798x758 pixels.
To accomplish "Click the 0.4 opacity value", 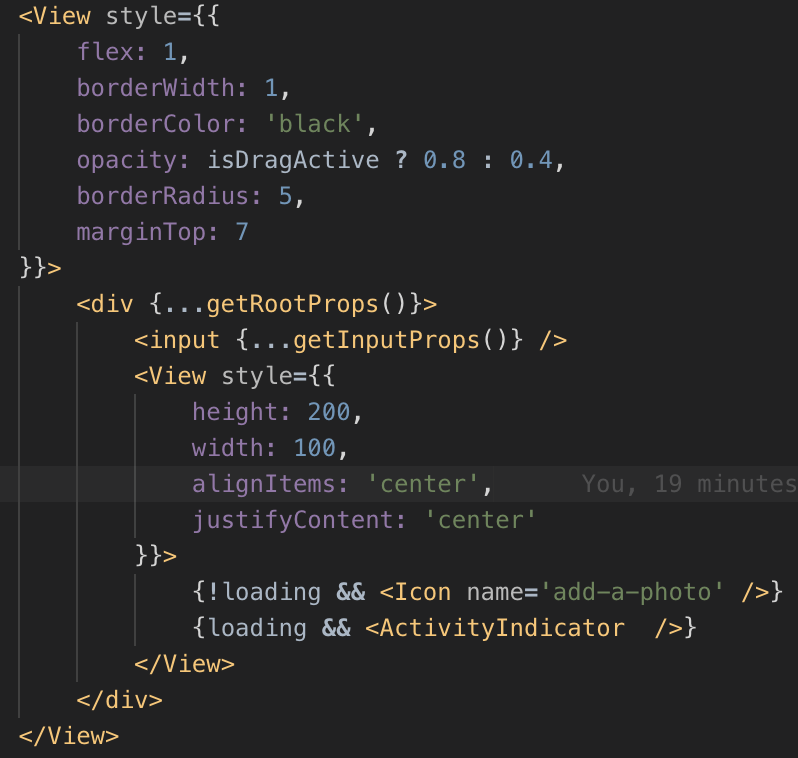I will pos(531,160).
